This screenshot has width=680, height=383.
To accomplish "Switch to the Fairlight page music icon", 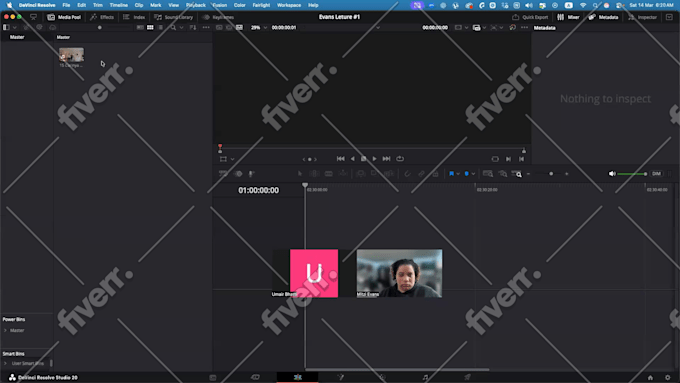I will (425, 377).
